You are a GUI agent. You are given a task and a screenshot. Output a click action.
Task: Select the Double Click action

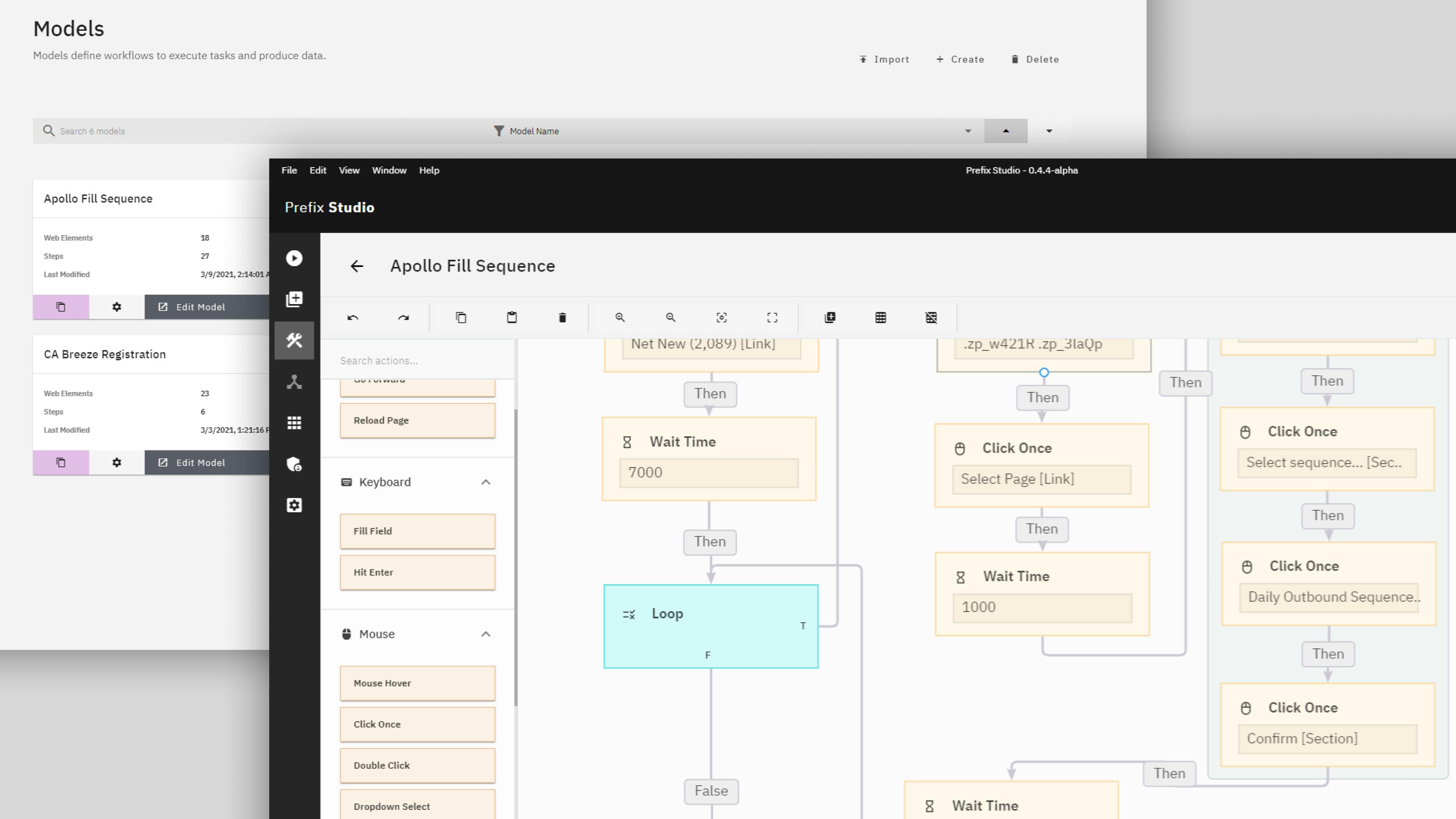pos(418,766)
